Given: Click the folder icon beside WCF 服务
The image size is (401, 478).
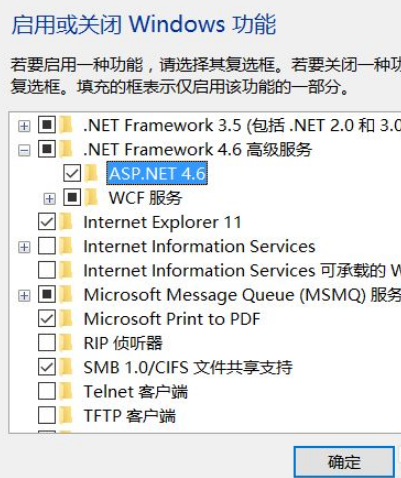Looking at the screenshot, I should (92, 198).
